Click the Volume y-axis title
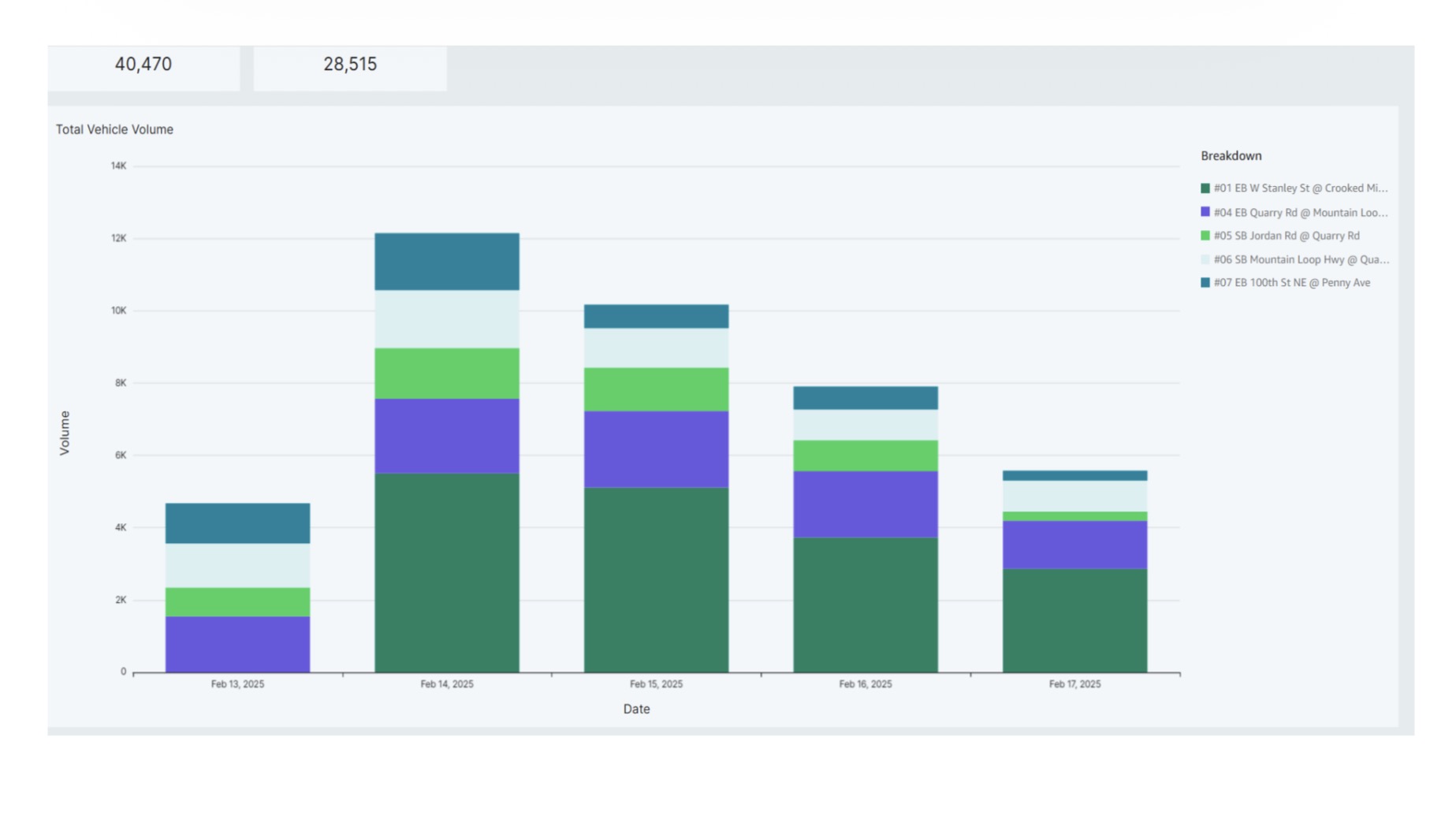 [x=65, y=433]
